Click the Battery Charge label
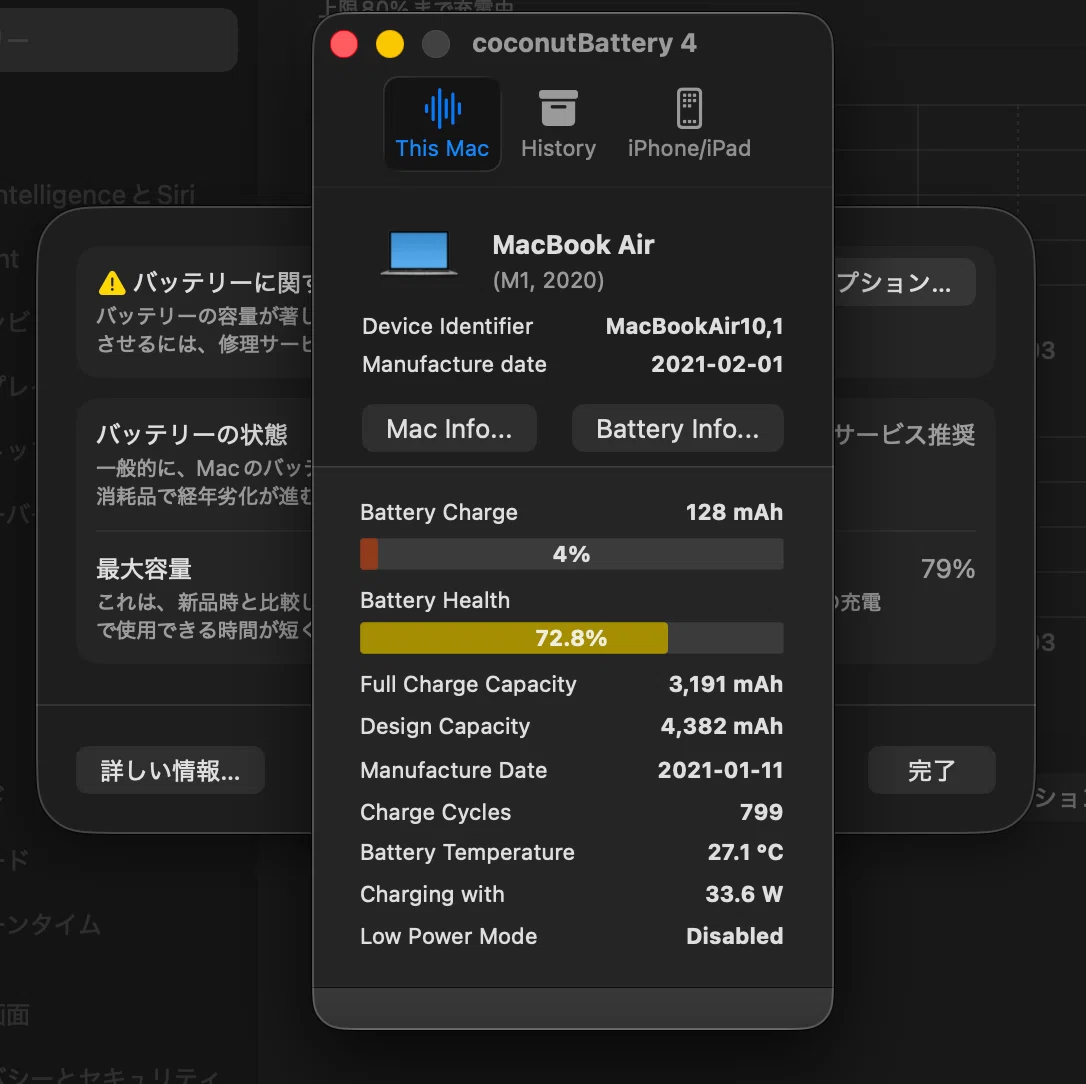This screenshot has width=1086, height=1084. (439, 513)
